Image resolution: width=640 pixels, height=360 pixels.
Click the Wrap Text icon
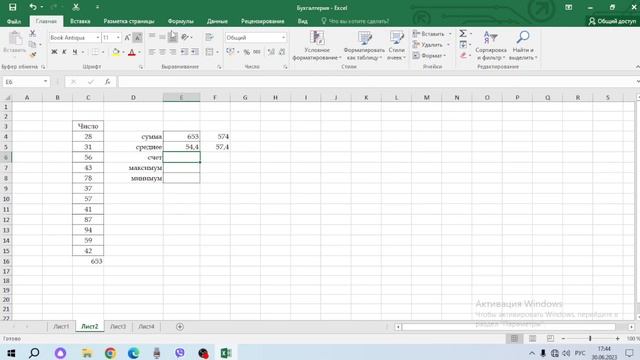tap(209, 38)
